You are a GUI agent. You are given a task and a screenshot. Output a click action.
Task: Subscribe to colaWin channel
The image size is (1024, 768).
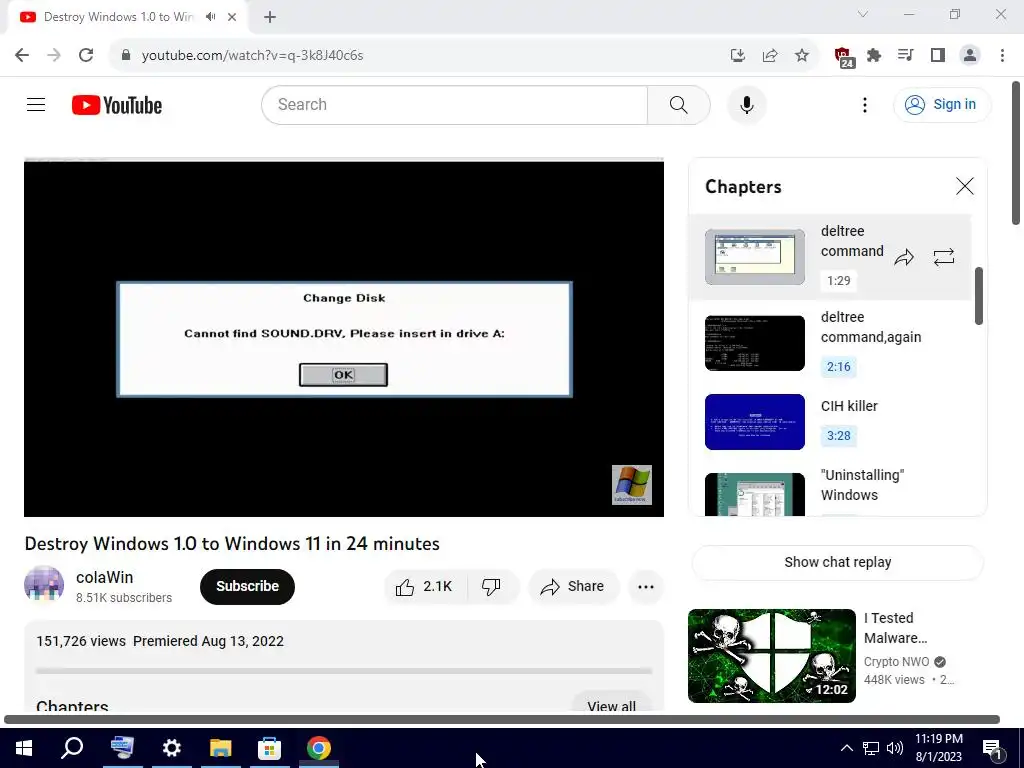point(247,586)
